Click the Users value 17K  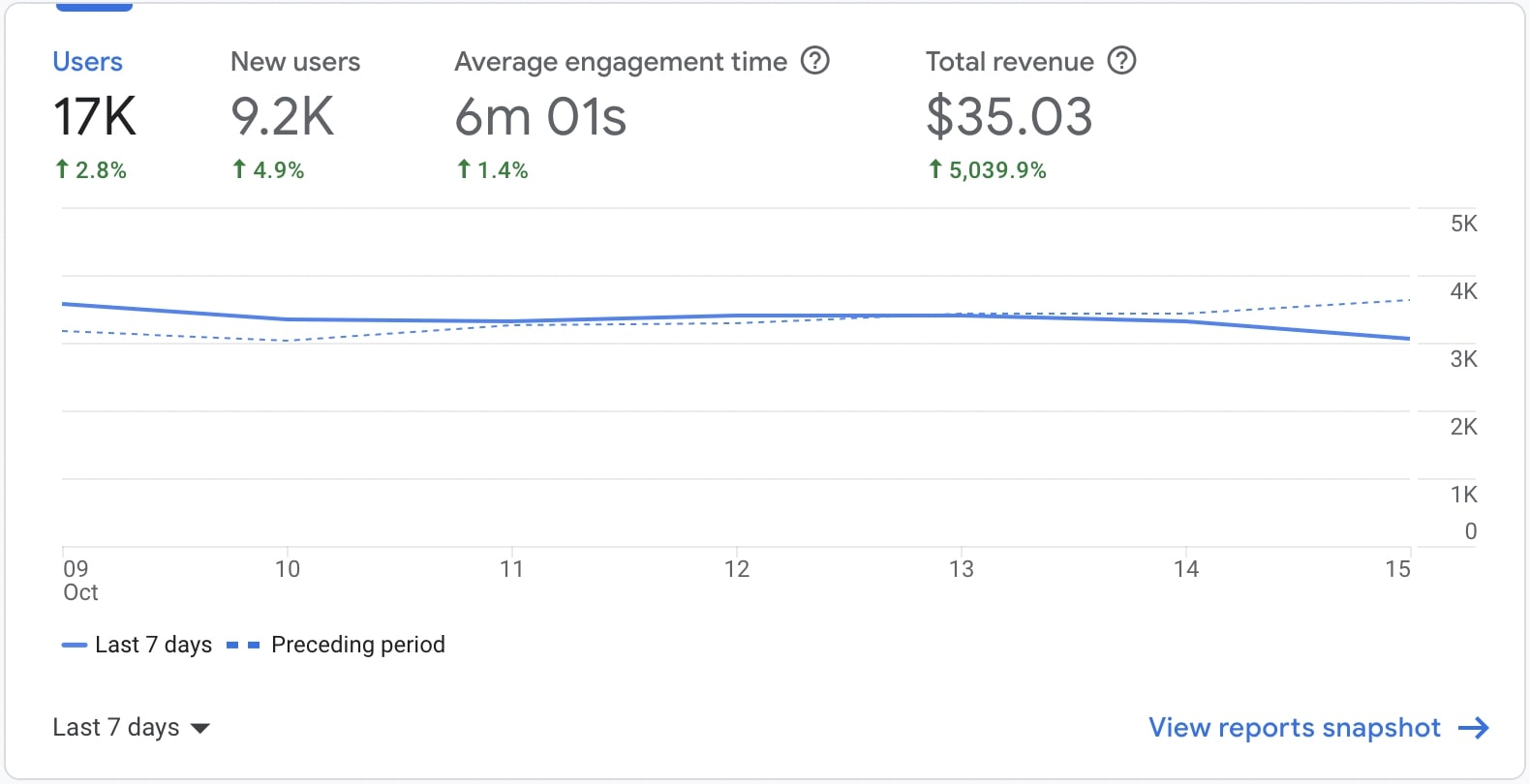(95, 117)
